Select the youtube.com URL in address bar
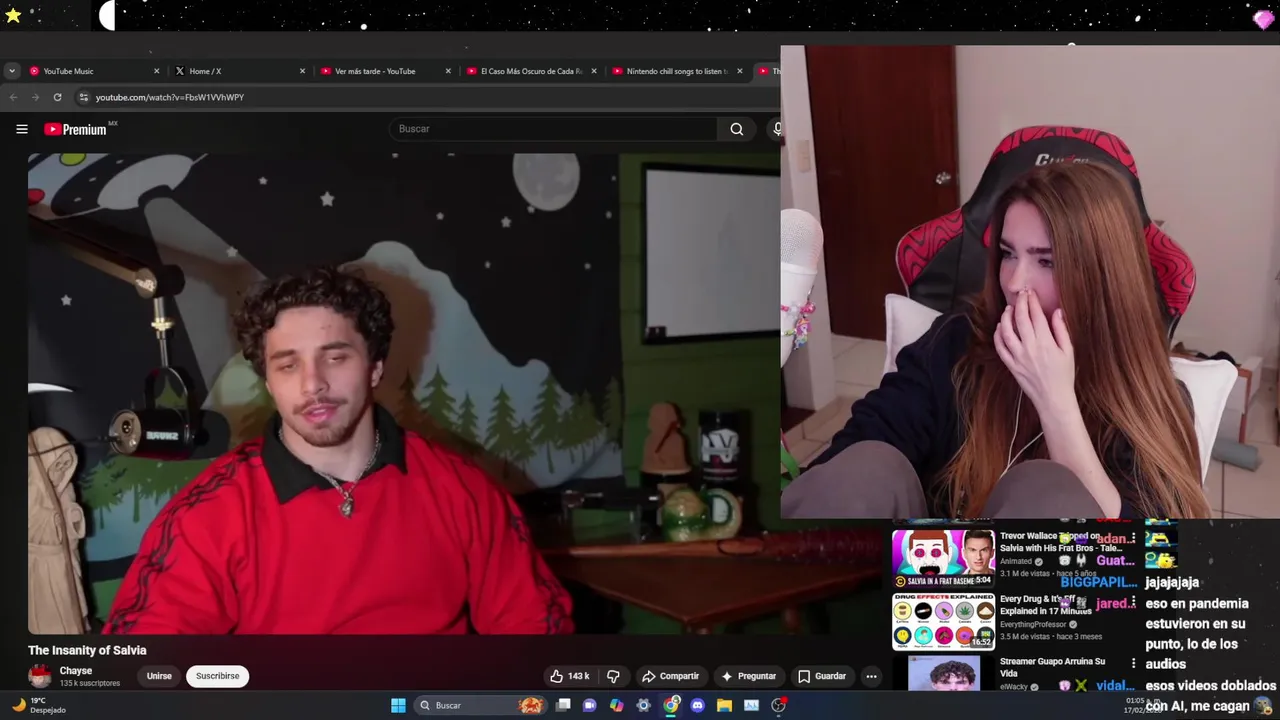 pyautogui.click(x=169, y=97)
